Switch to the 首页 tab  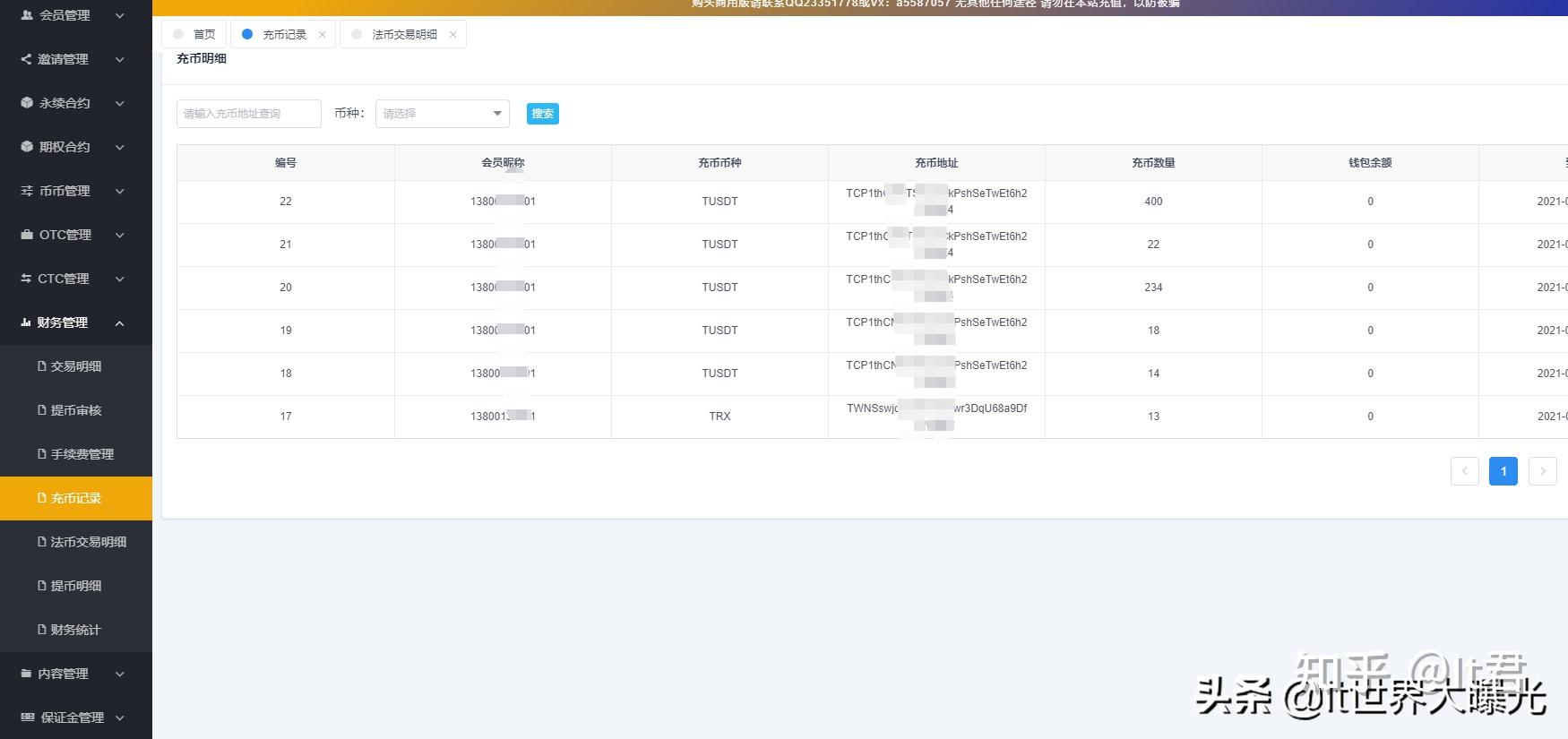click(x=194, y=35)
